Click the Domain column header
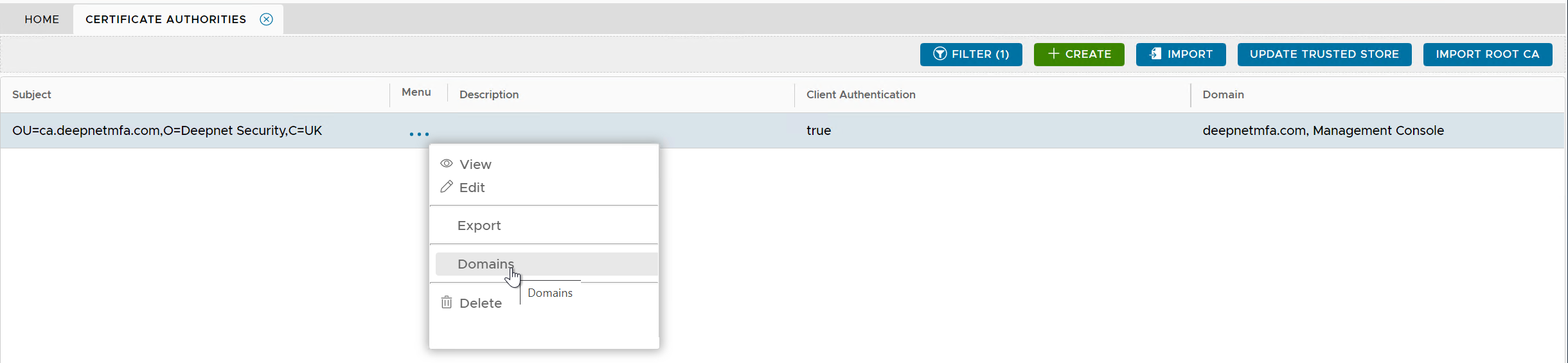 point(1223,94)
